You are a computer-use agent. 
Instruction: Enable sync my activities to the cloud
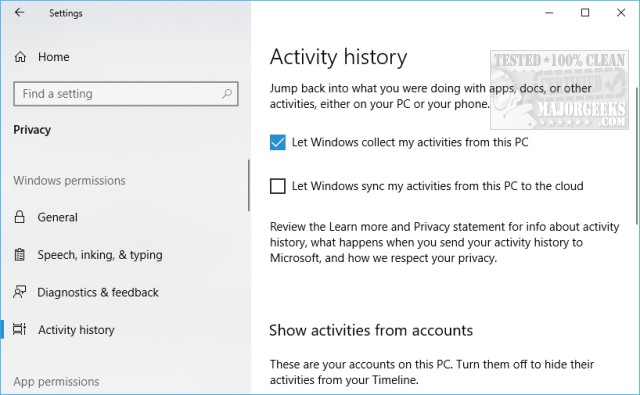278,186
